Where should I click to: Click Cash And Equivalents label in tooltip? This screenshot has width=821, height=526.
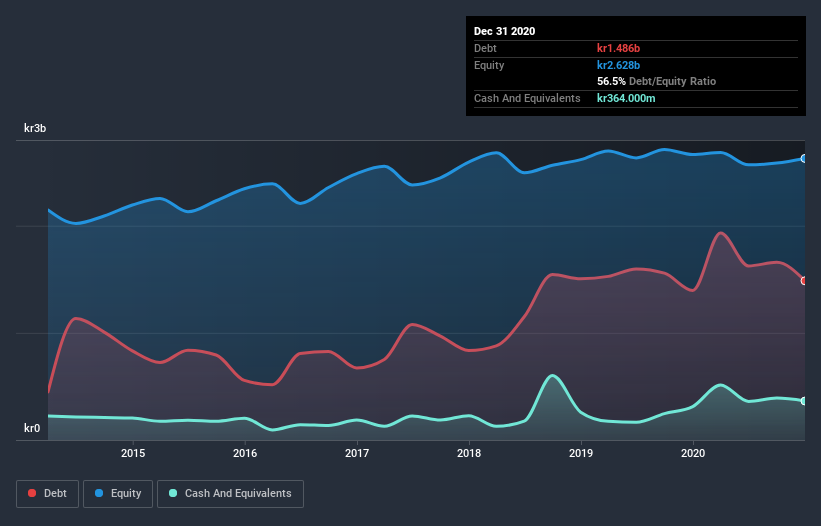[x=527, y=98]
